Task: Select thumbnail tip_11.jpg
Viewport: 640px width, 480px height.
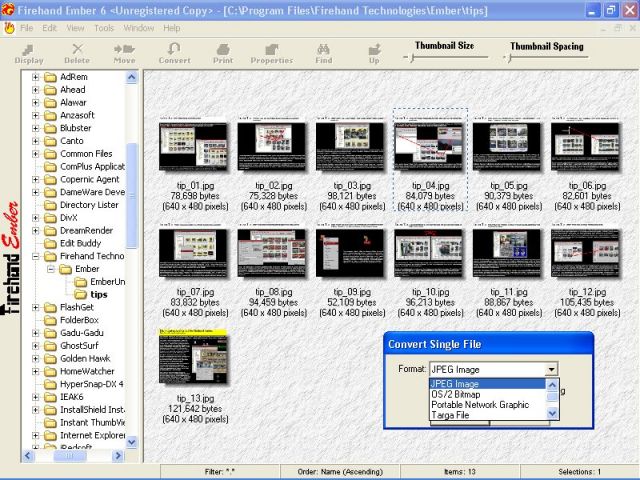Action: 507,250
